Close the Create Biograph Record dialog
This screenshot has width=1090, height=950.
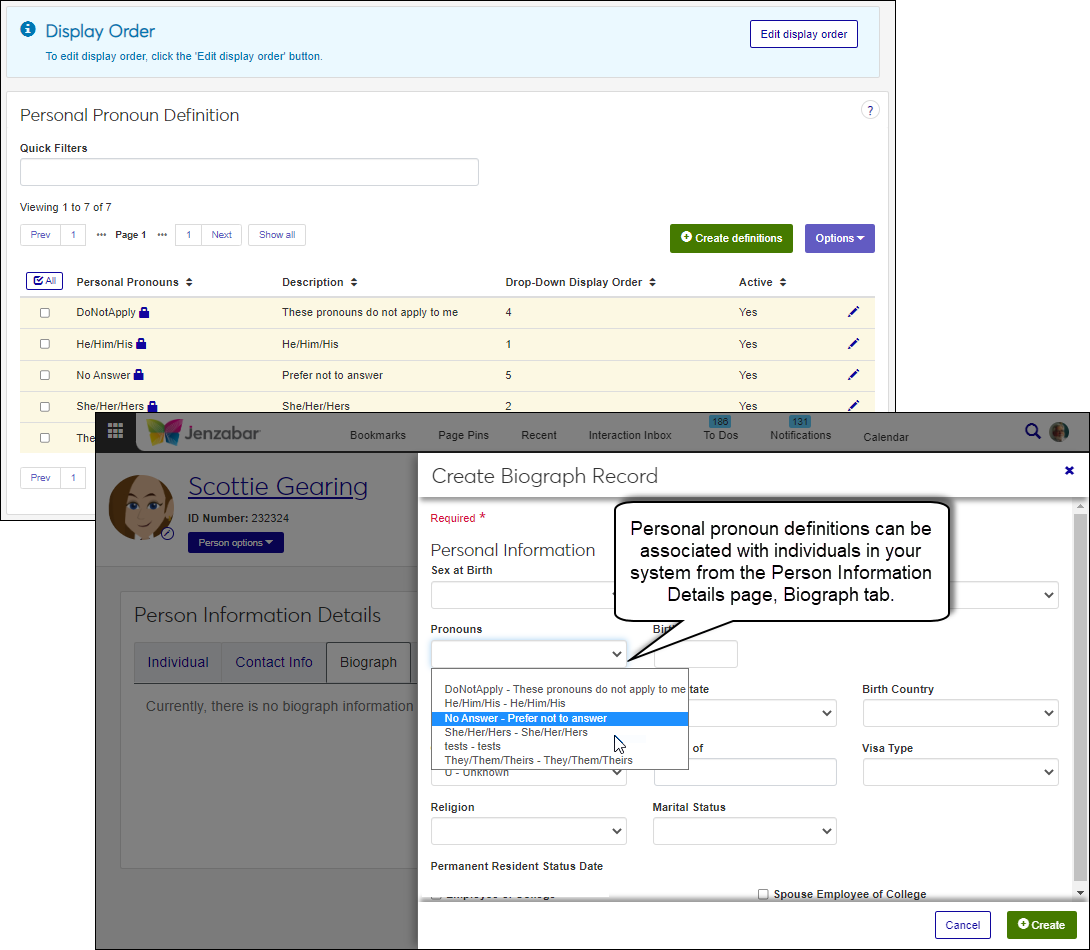coord(1069,470)
